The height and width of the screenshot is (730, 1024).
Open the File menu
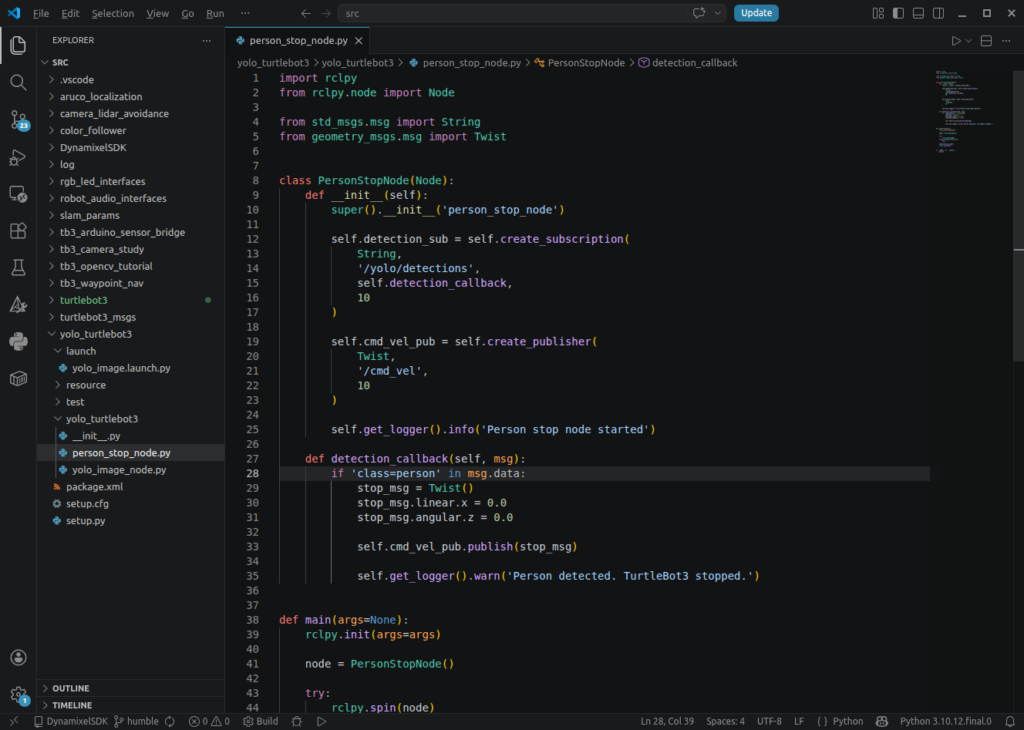pyautogui.click(x=40, y=13)
